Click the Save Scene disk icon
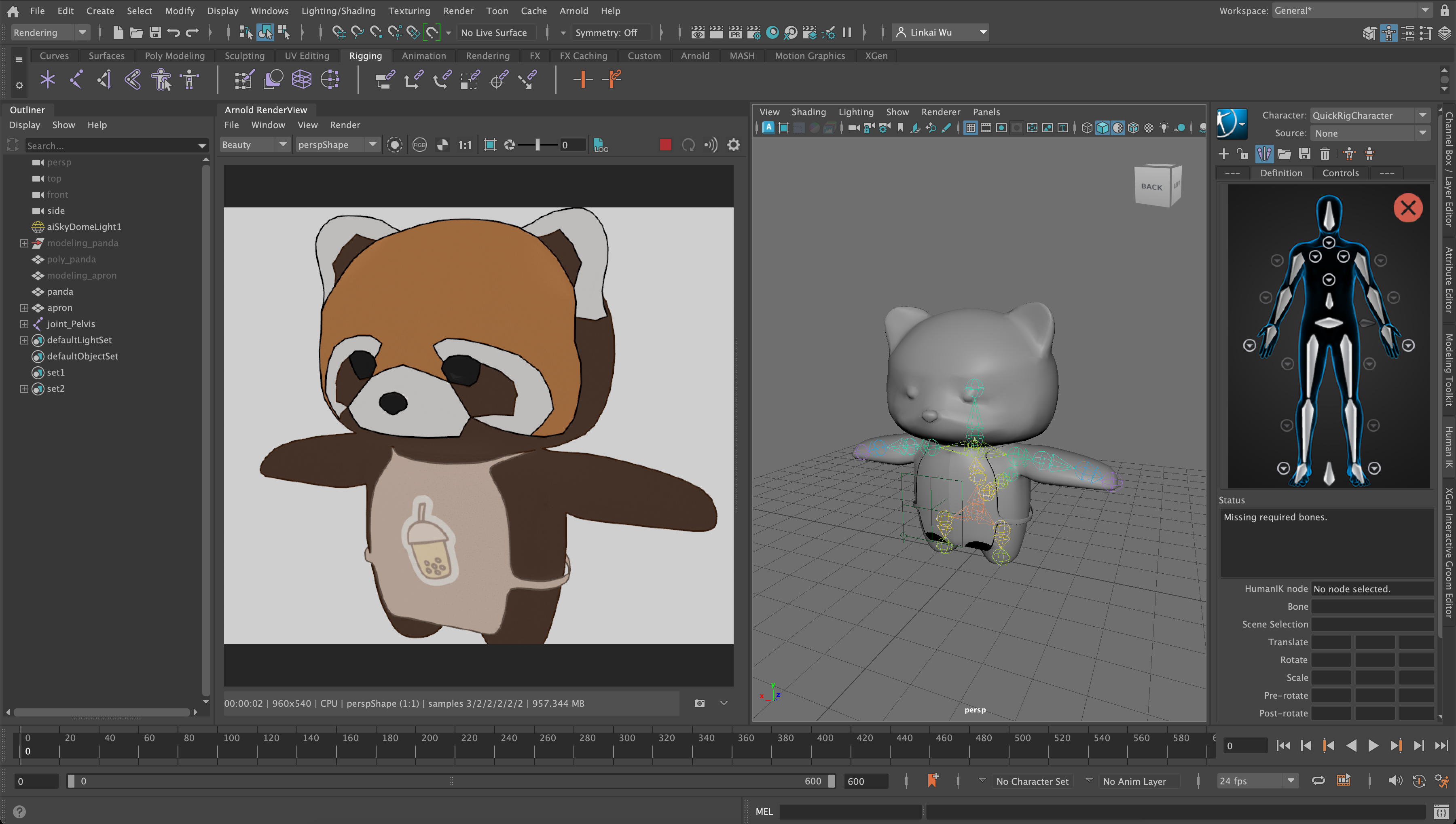Image resolution: width=1456 pixels, height=824 pixels. [x=155, y=33]
